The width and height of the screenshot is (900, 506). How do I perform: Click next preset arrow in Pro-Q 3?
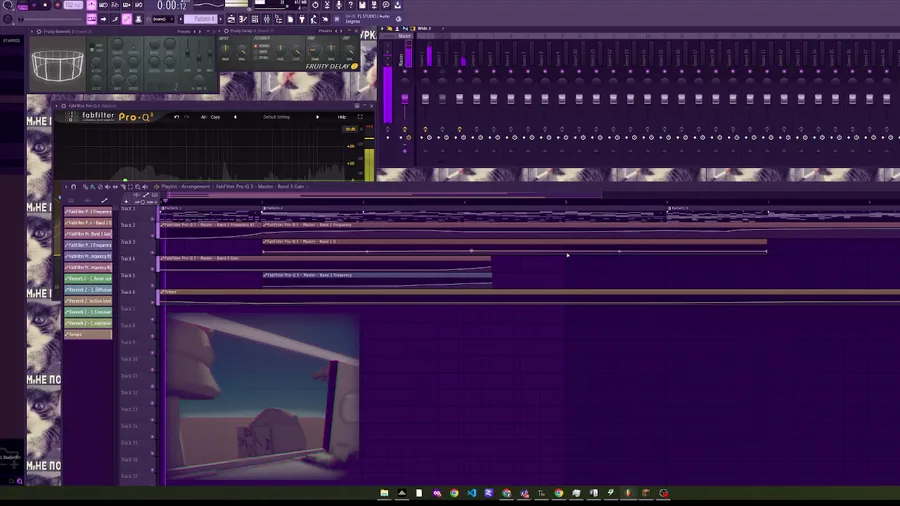coord(317,117)
